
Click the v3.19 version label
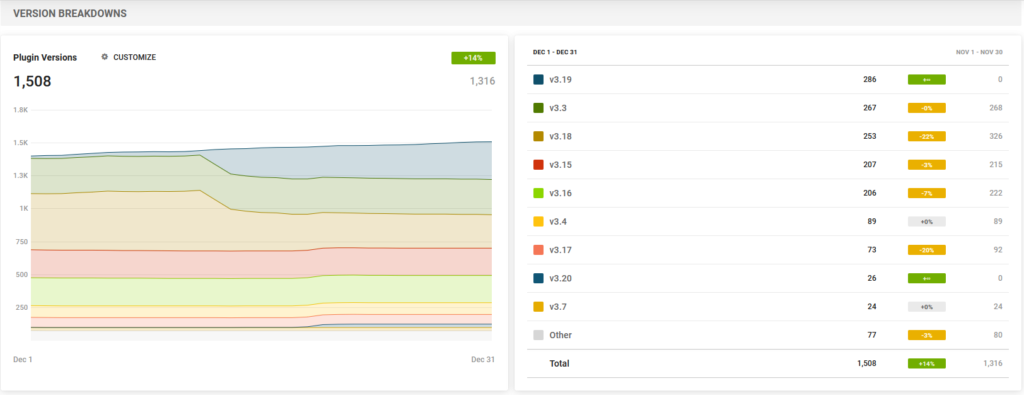560,80
